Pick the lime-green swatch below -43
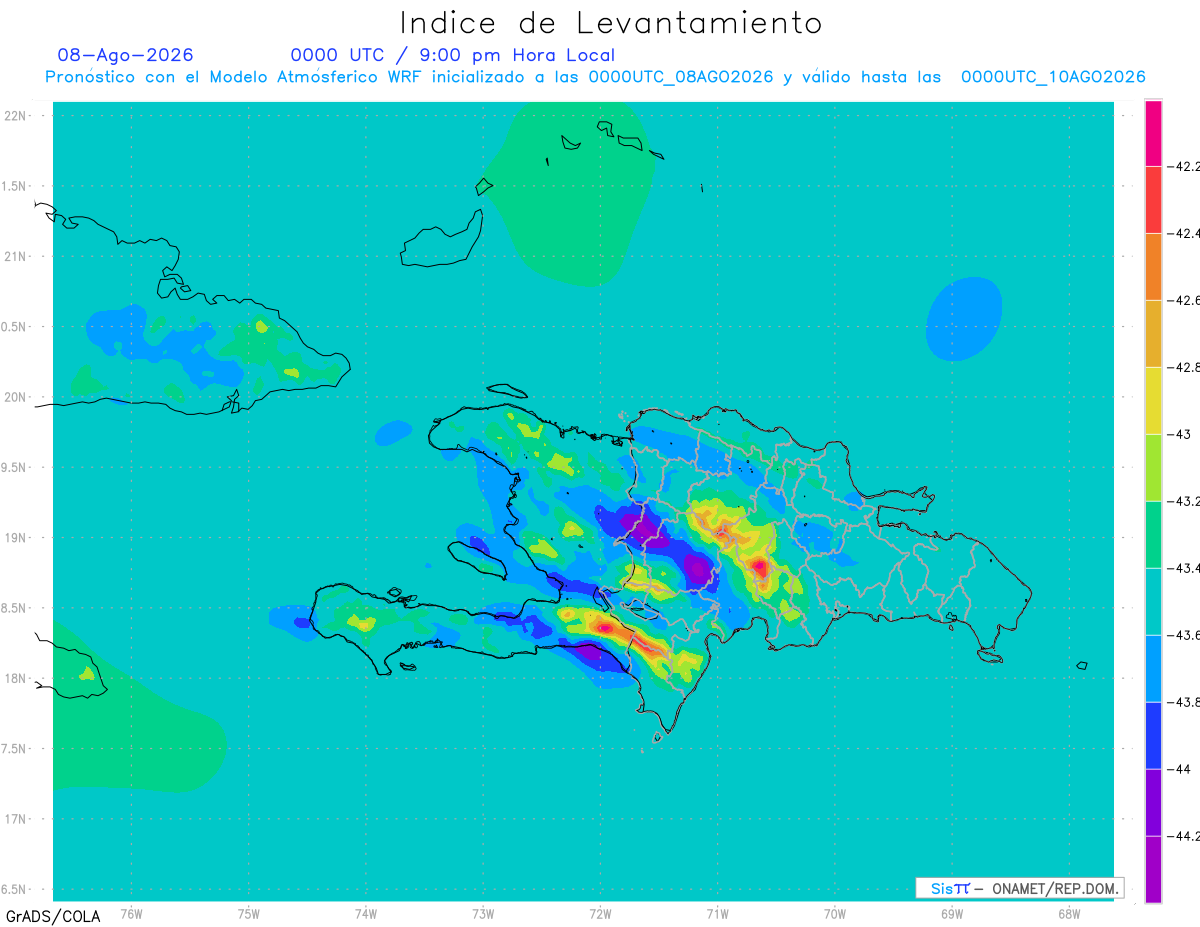 pyautogui.click(x=1153, y=468)
